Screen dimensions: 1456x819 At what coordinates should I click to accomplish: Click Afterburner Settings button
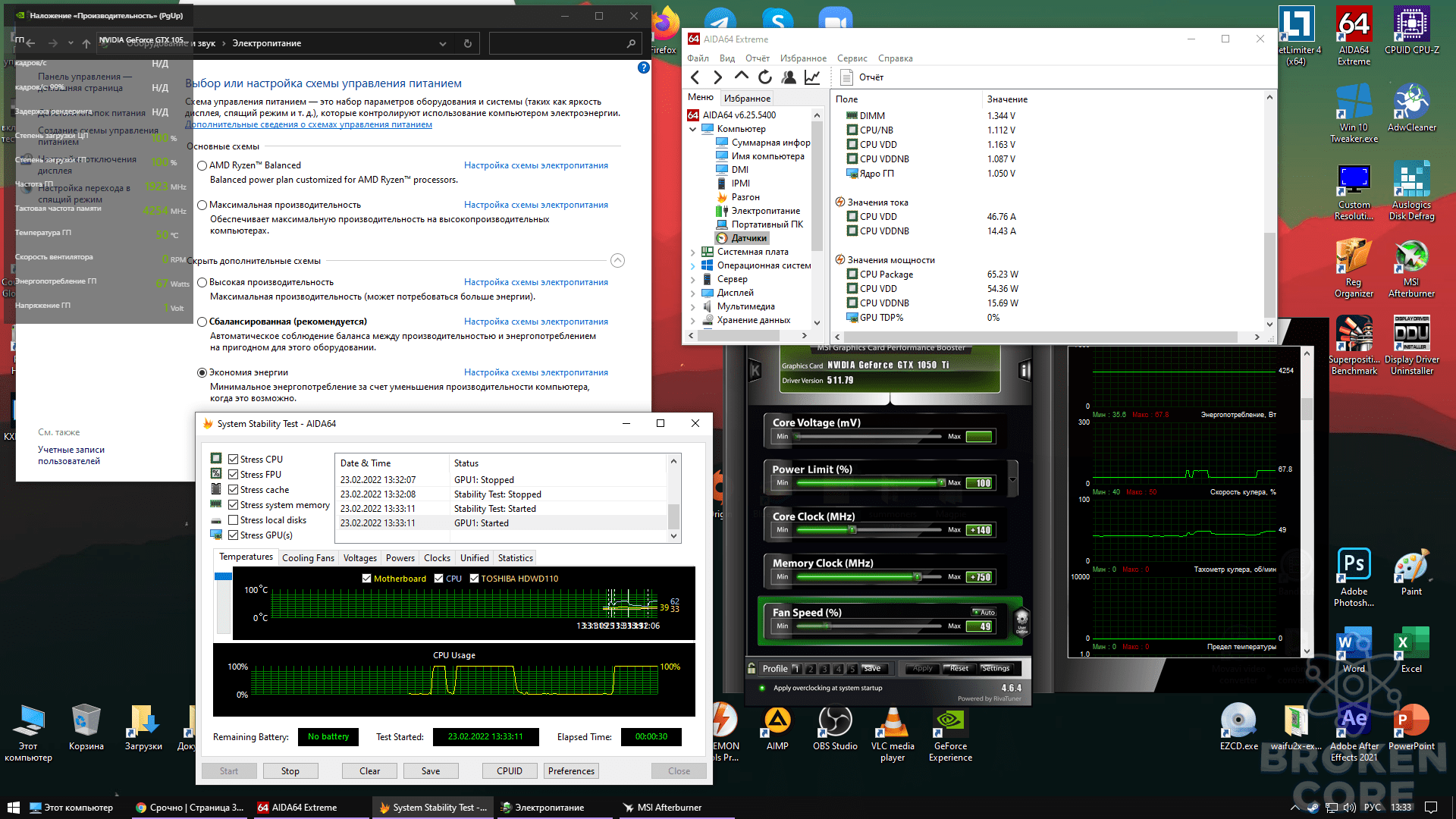(x=996, y=668)
